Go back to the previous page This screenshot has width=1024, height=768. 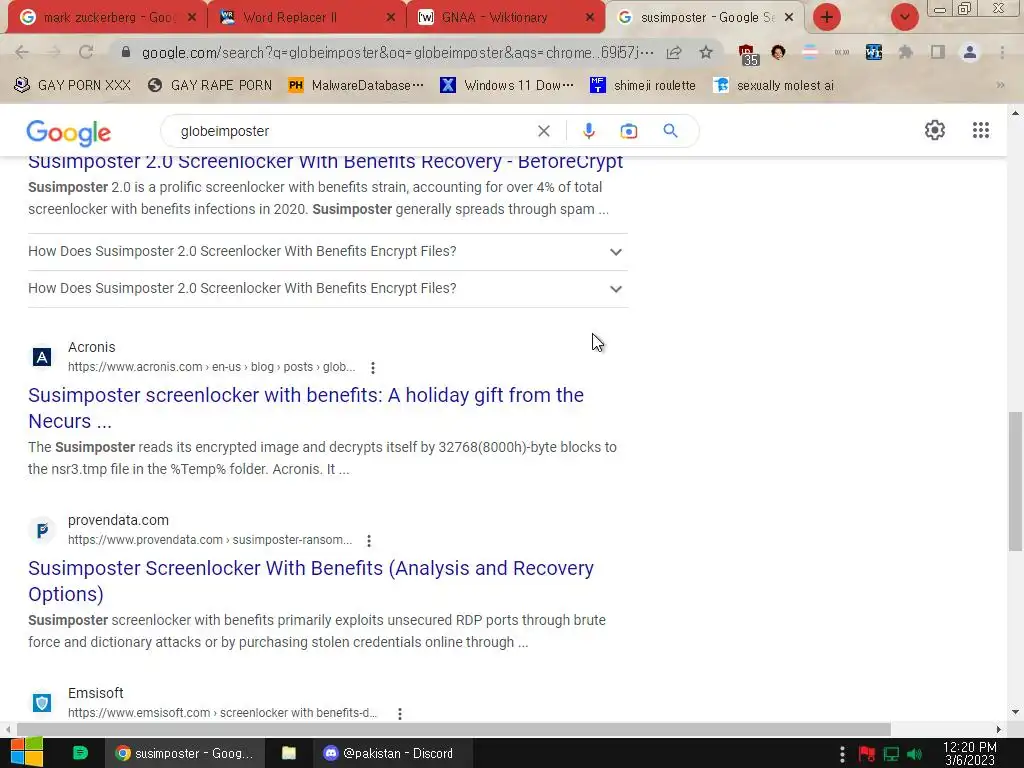pos(22,52)
